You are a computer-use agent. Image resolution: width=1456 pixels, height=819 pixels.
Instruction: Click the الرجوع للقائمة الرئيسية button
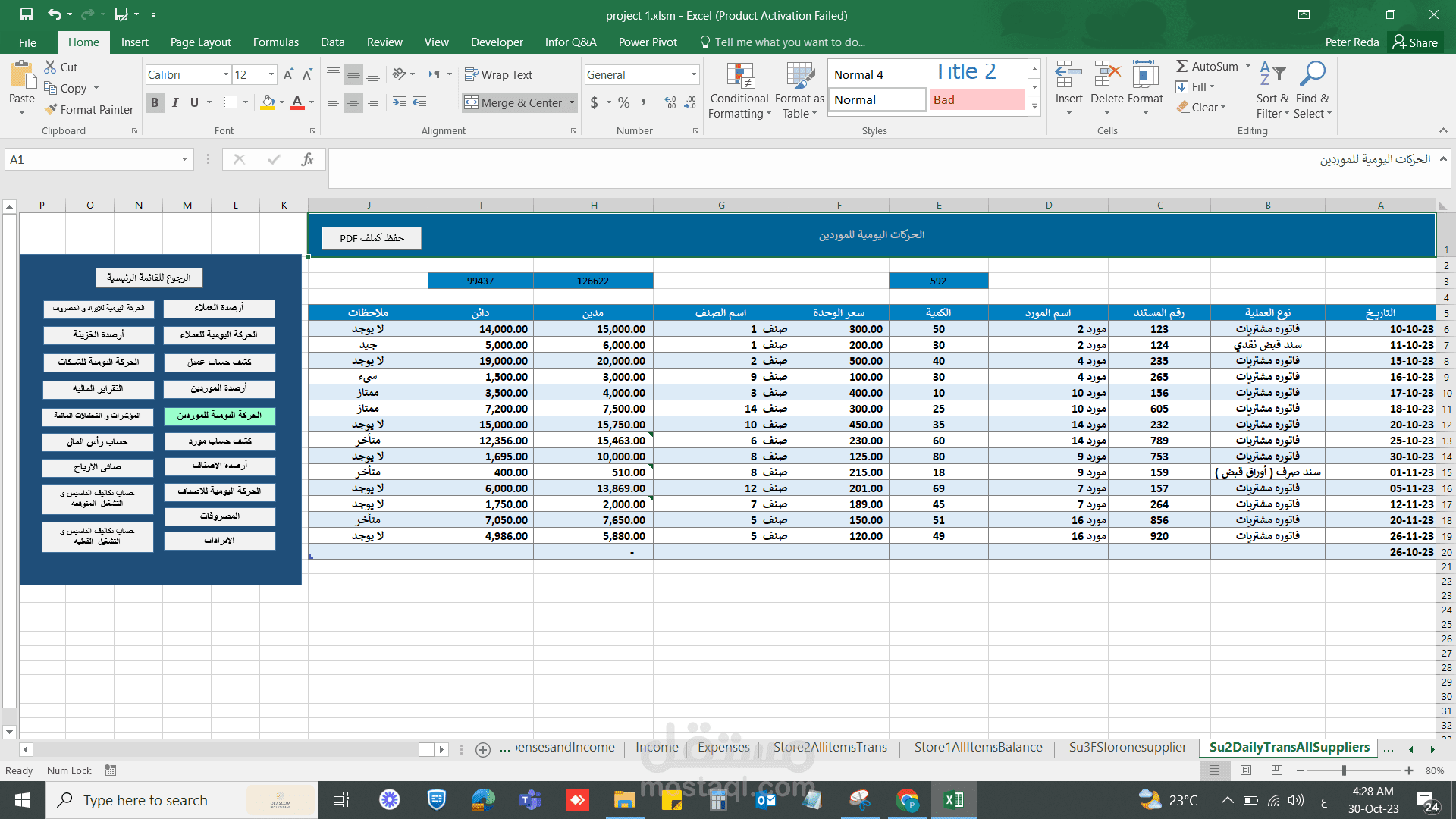(149, 278)
